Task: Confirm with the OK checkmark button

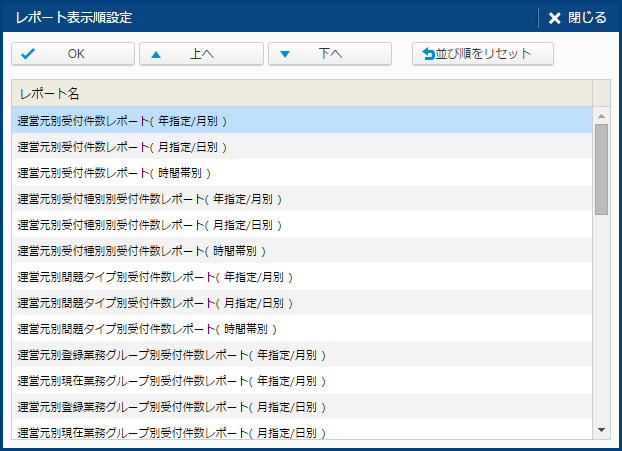Action: (73, 54)
